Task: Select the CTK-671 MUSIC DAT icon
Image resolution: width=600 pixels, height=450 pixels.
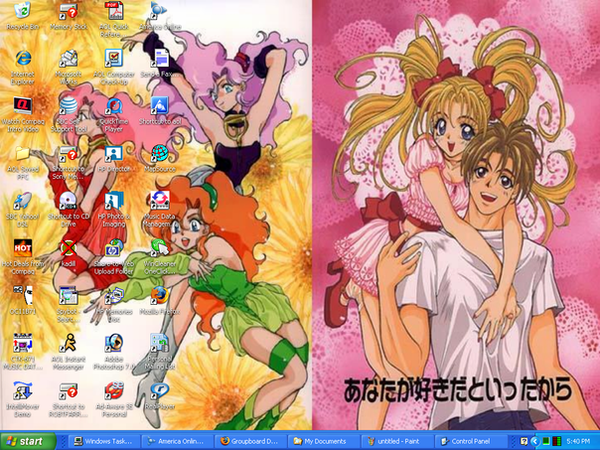Action: (x=23, y=343)
